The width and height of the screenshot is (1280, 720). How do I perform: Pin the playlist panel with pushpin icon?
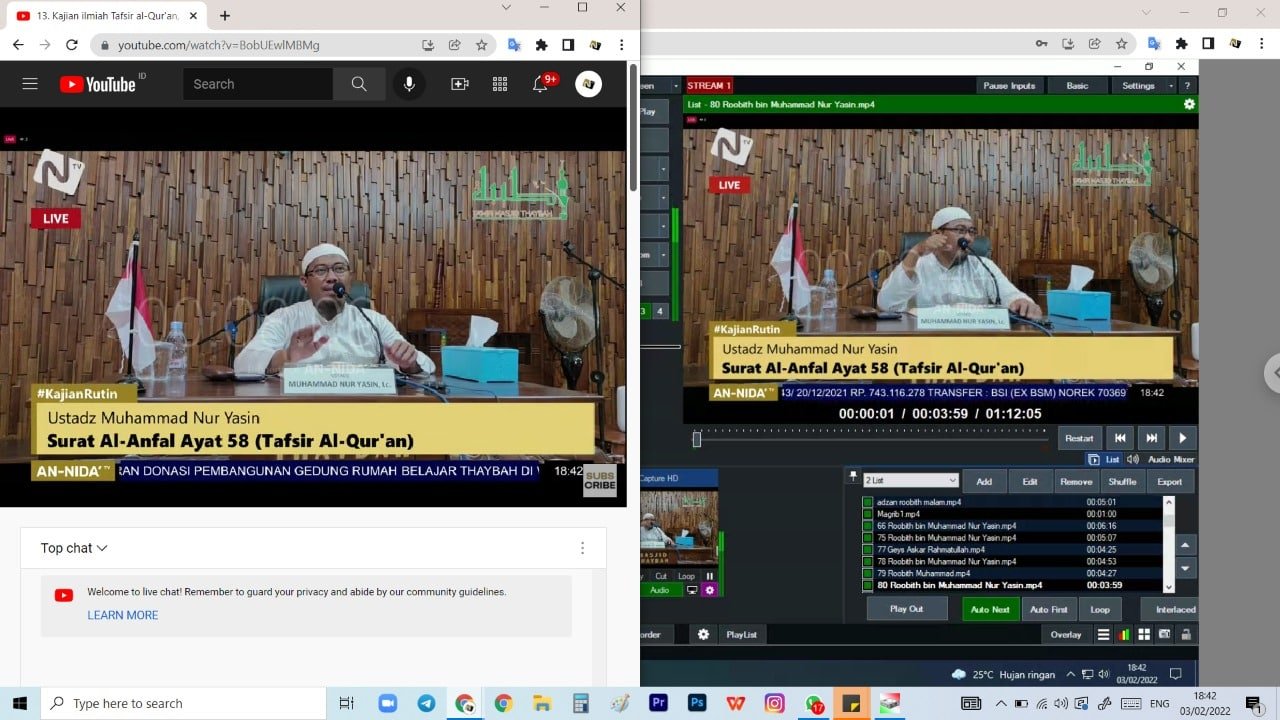click(853, 477)
